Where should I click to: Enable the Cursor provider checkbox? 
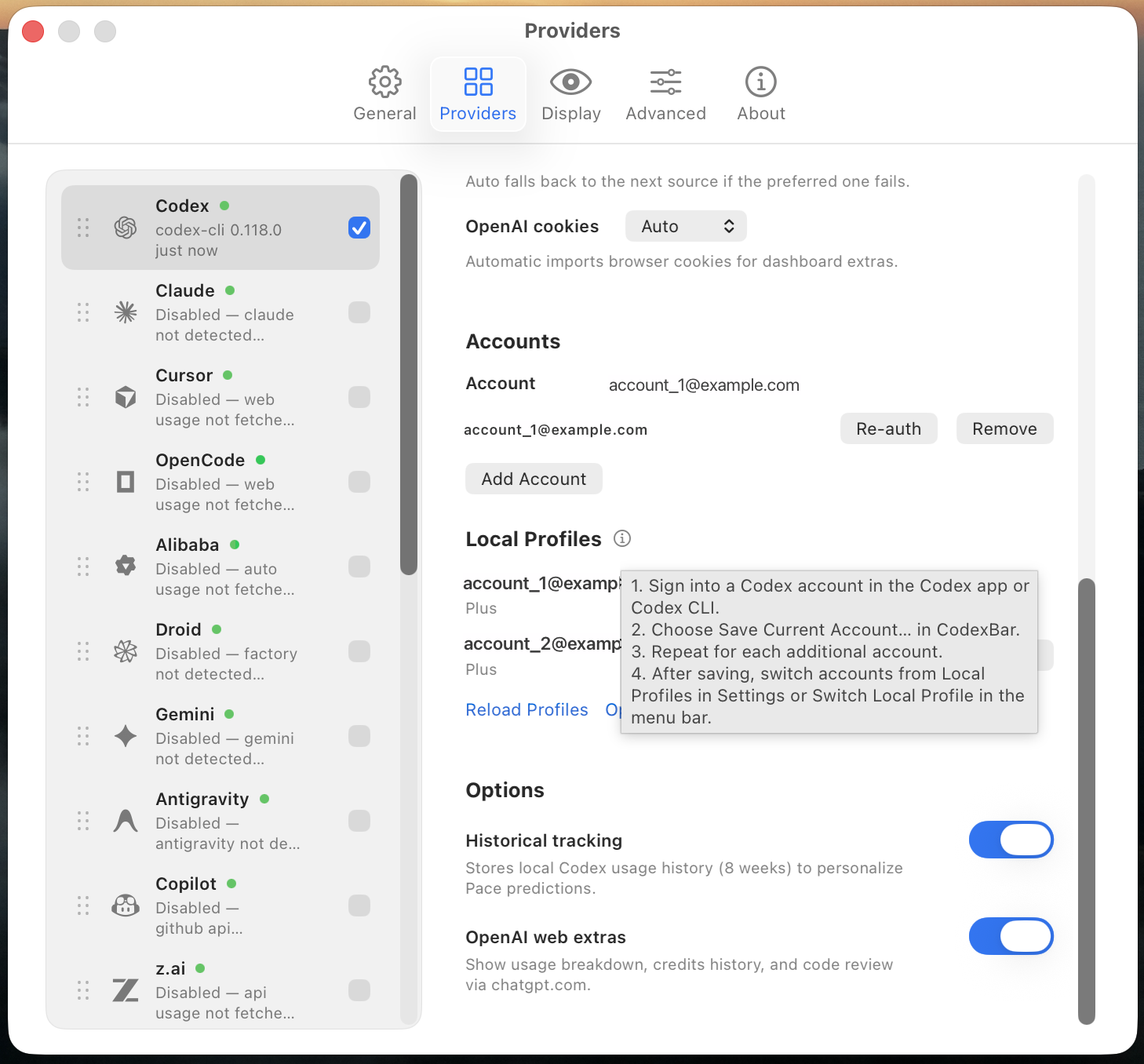tap(359, 397)
